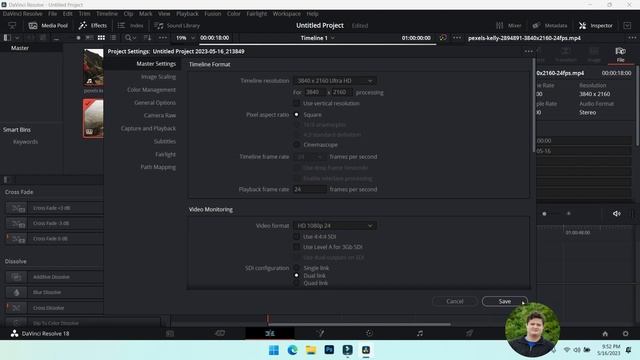Viewport: 640px width, 360px height.
Task: Open the Workspace menu
Action: pyautogui.click(x=286, y=13)
